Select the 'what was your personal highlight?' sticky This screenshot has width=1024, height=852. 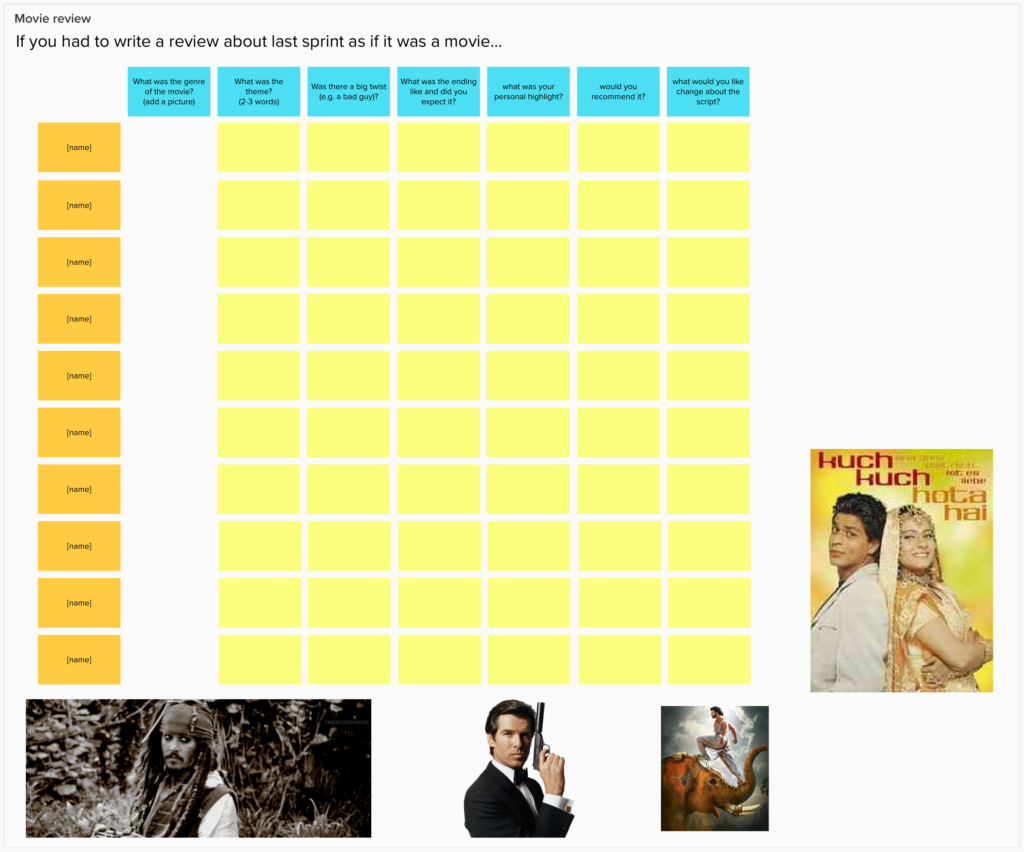coord(528,92)
